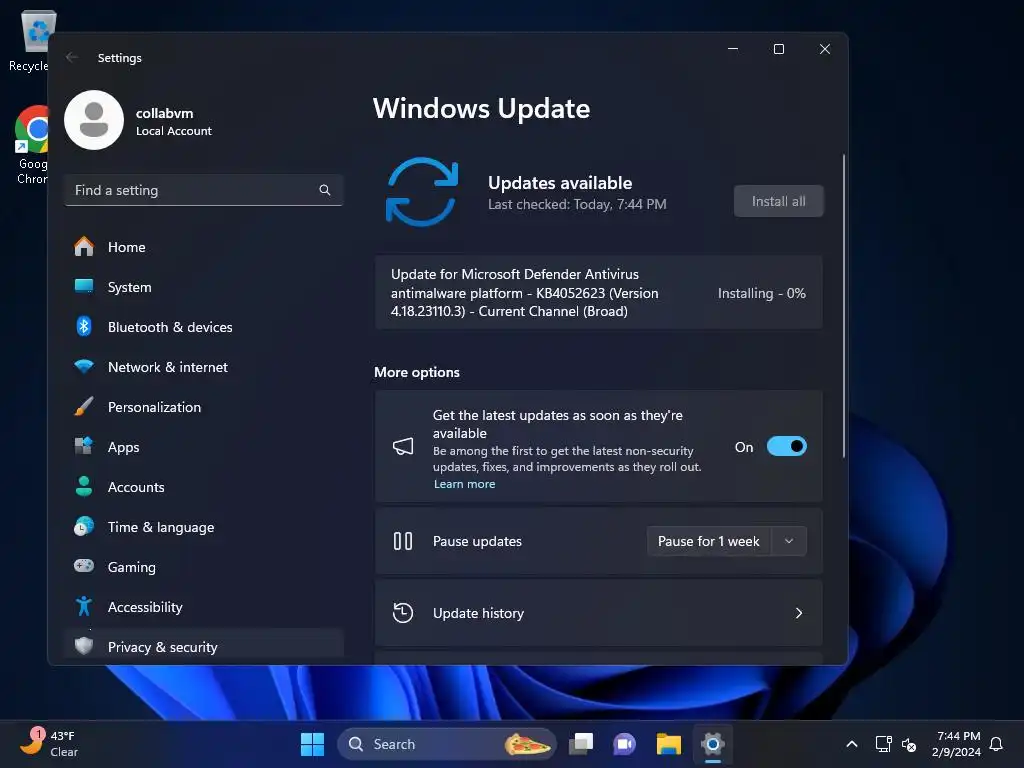Click into the Find a setting field
This screenshot has width=1024, height=768.
tap(204, 190)
